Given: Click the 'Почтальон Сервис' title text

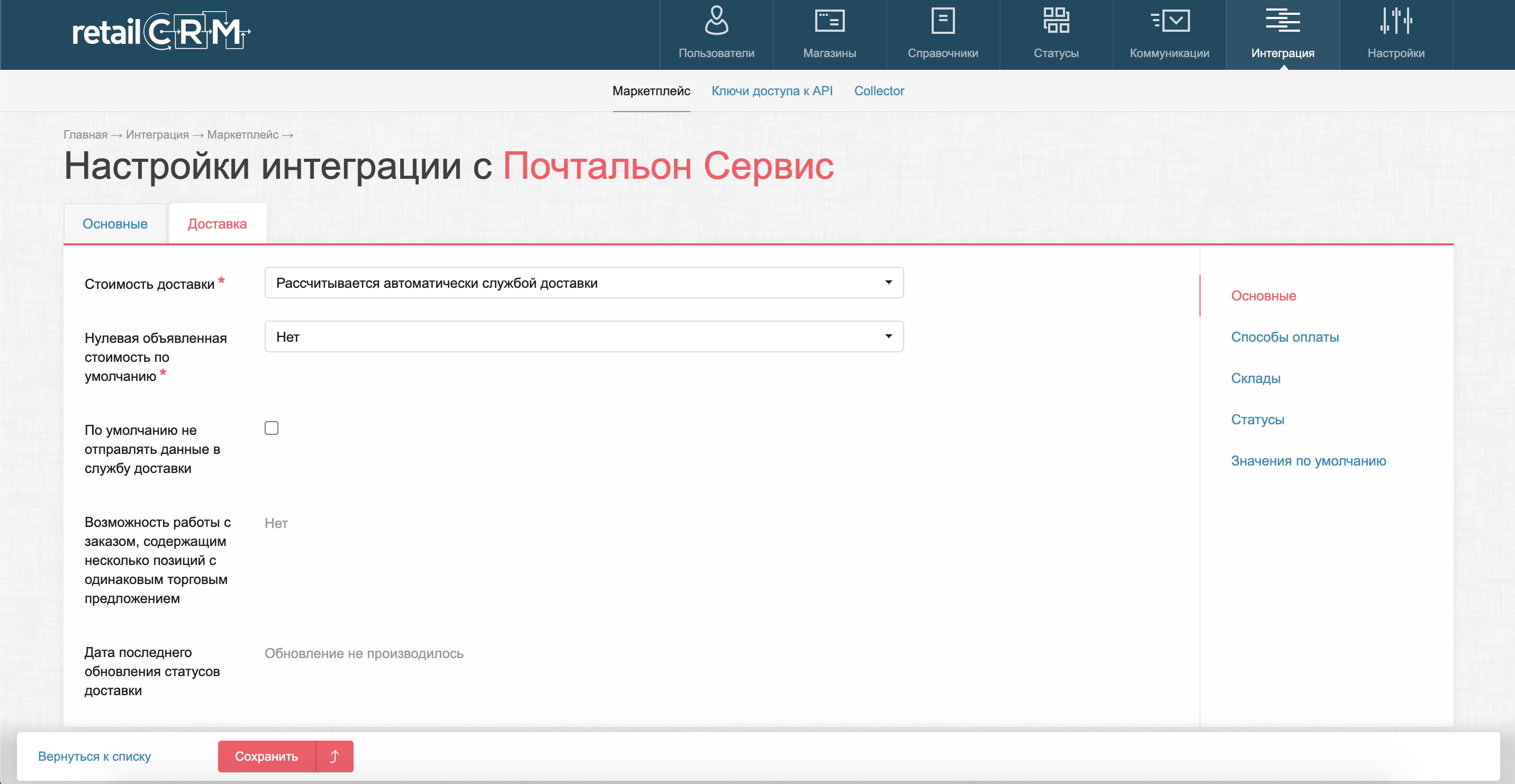Looking at the screenshot, I should [x=668, y=166].
